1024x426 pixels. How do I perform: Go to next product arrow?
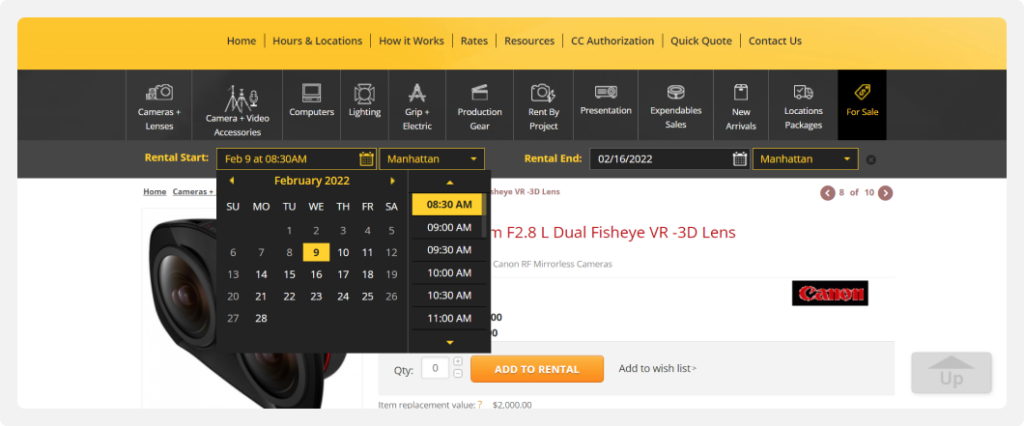[x=885, y=193]
